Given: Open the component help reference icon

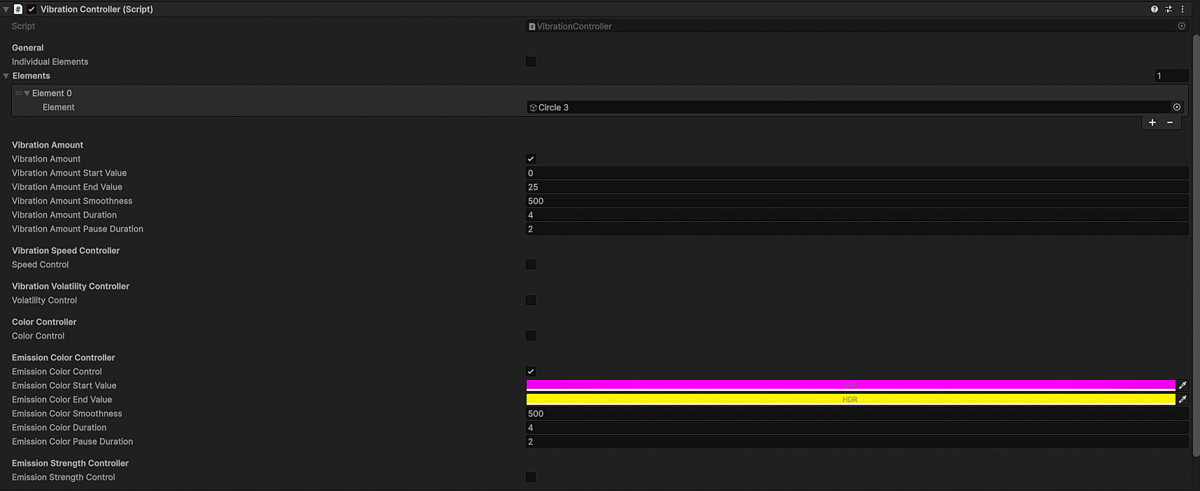Looking at the screenshot, I should click(1154, 9).
